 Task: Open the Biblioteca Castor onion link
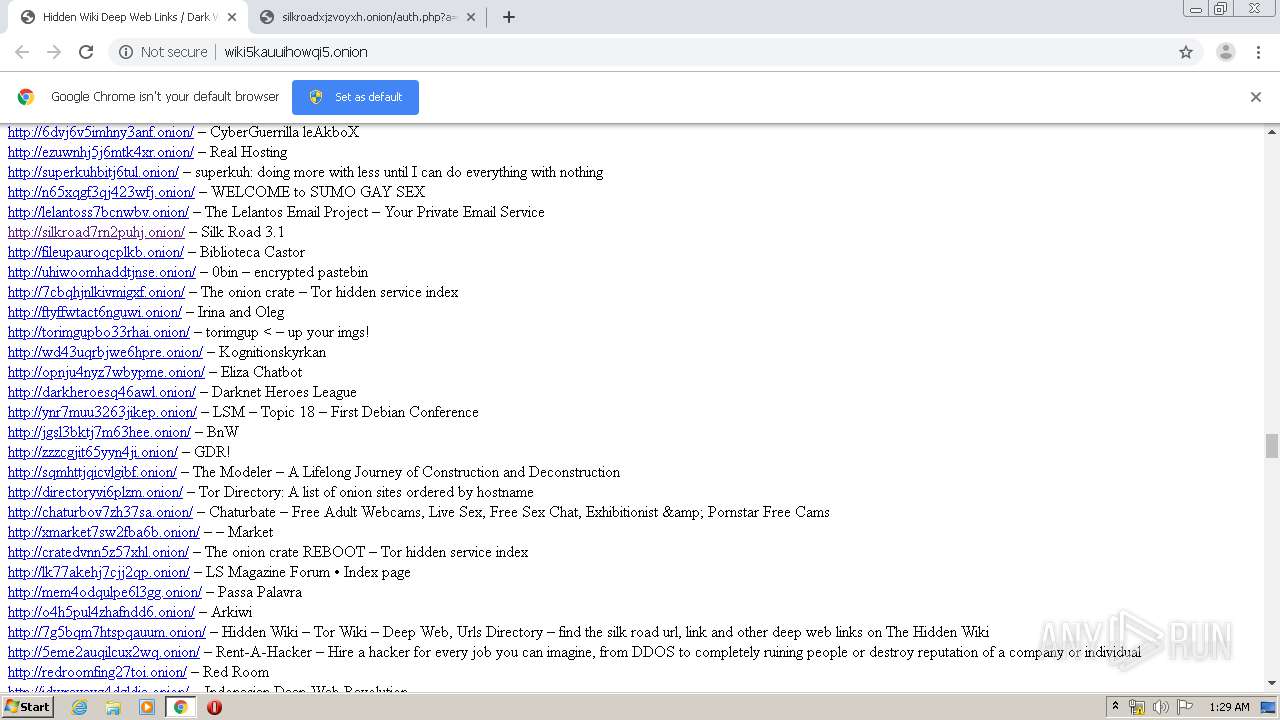[x=96, y=252]
